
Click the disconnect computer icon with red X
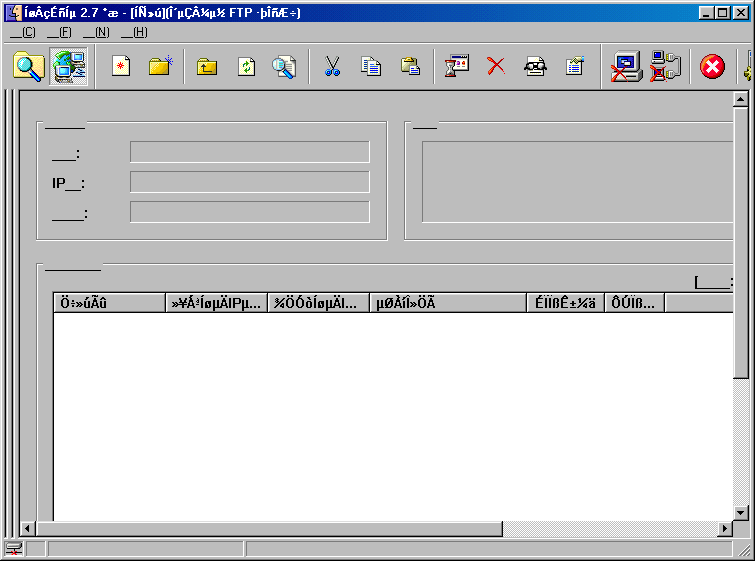tap(627, 67)
